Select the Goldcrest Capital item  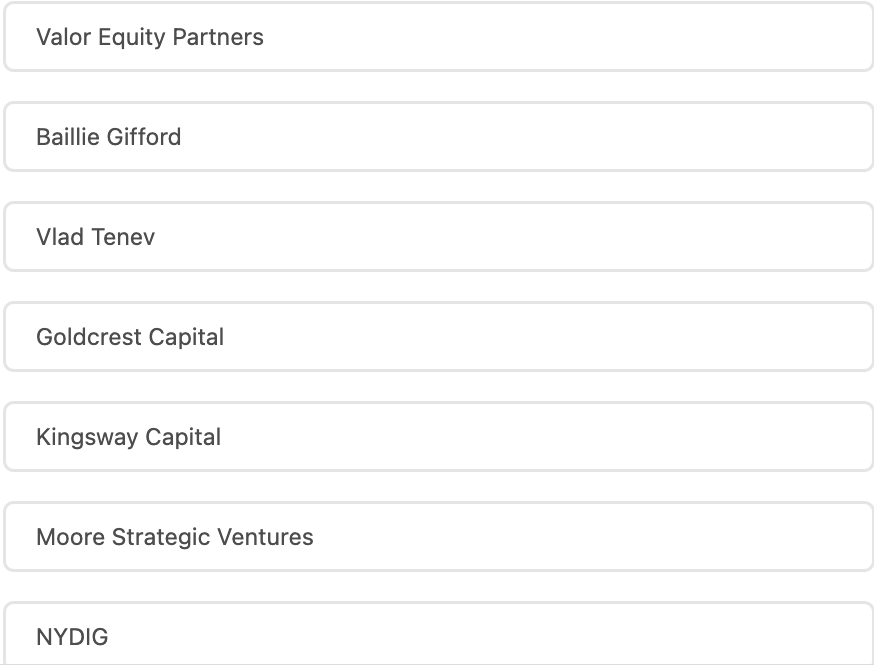(x=438, y=337)
